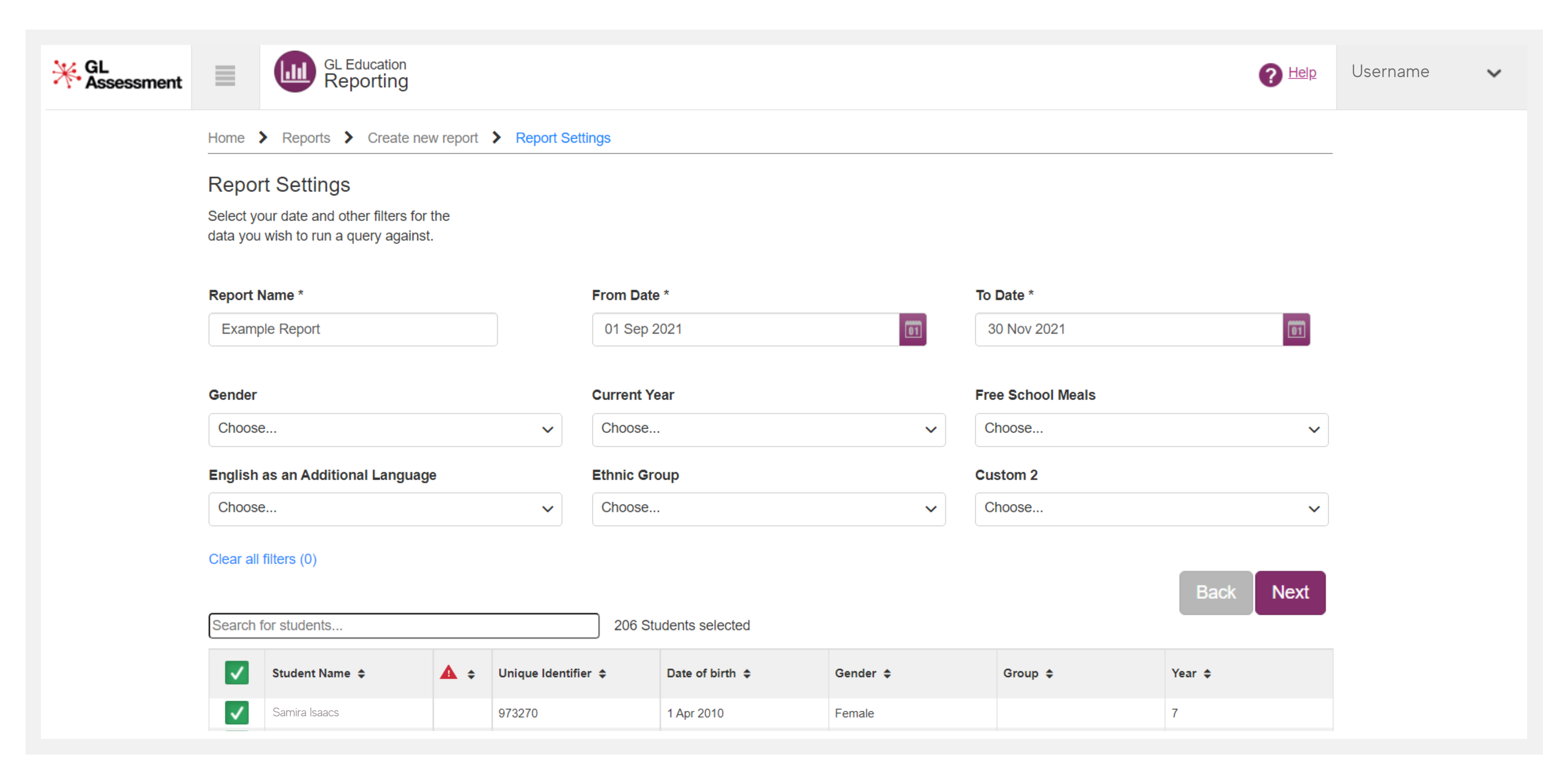
Task: Toggle the select-all students checkbox
Action: (x=236, y=673)
